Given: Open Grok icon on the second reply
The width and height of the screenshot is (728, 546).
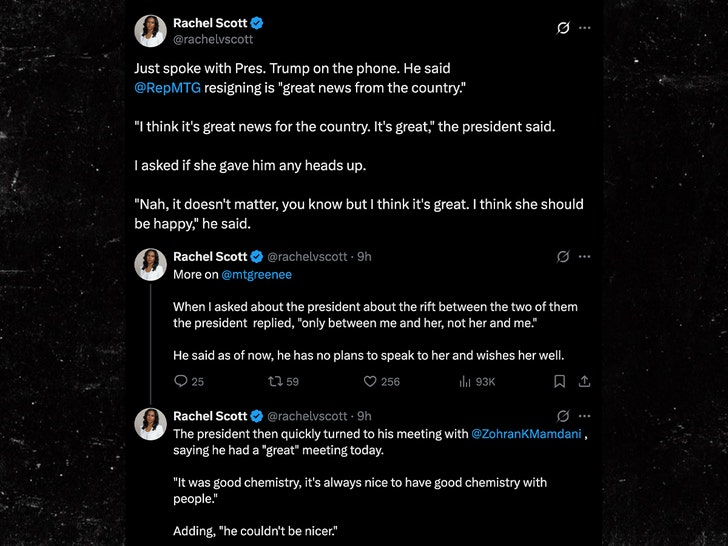Looking at the screenshot, I should [563, 257].
